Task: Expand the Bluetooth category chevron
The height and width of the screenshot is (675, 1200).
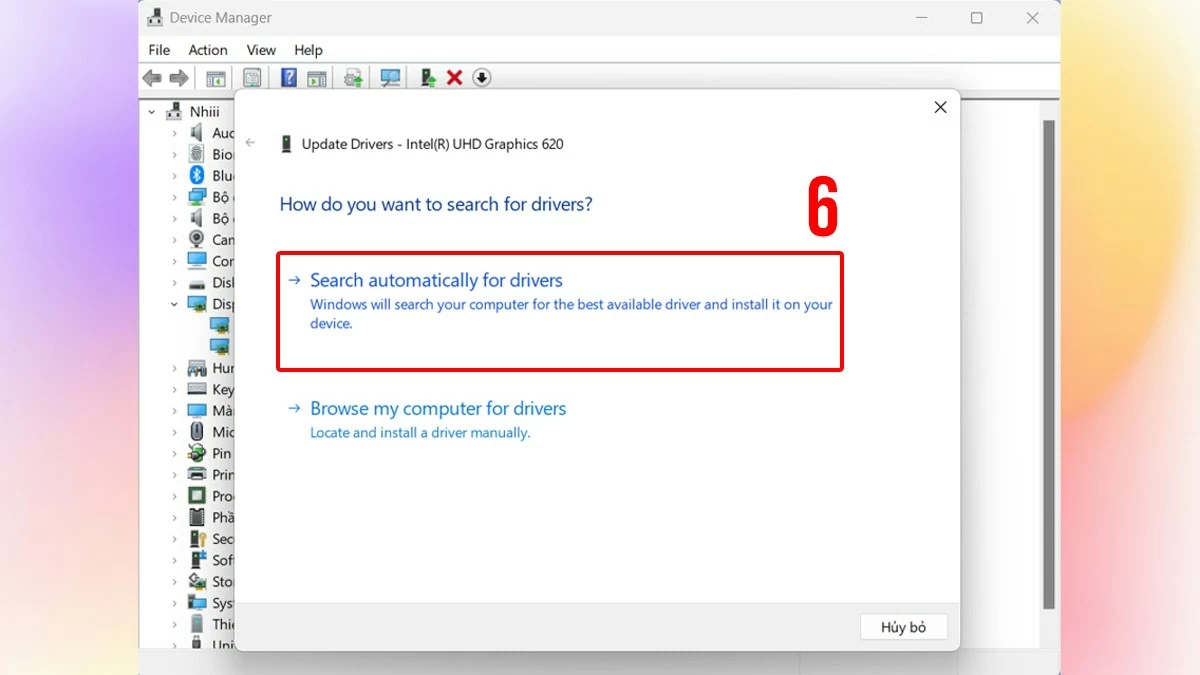Action: (175, 176)
